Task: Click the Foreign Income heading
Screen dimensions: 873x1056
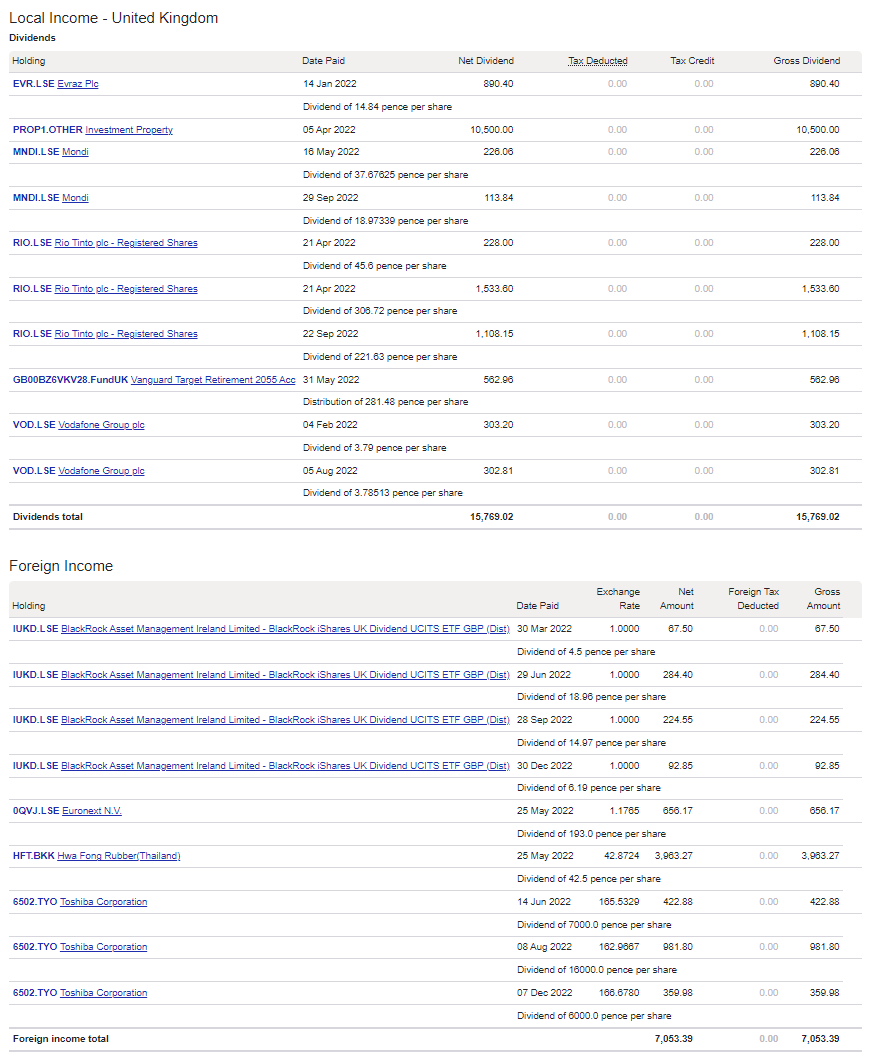Action: click(61, 566)
